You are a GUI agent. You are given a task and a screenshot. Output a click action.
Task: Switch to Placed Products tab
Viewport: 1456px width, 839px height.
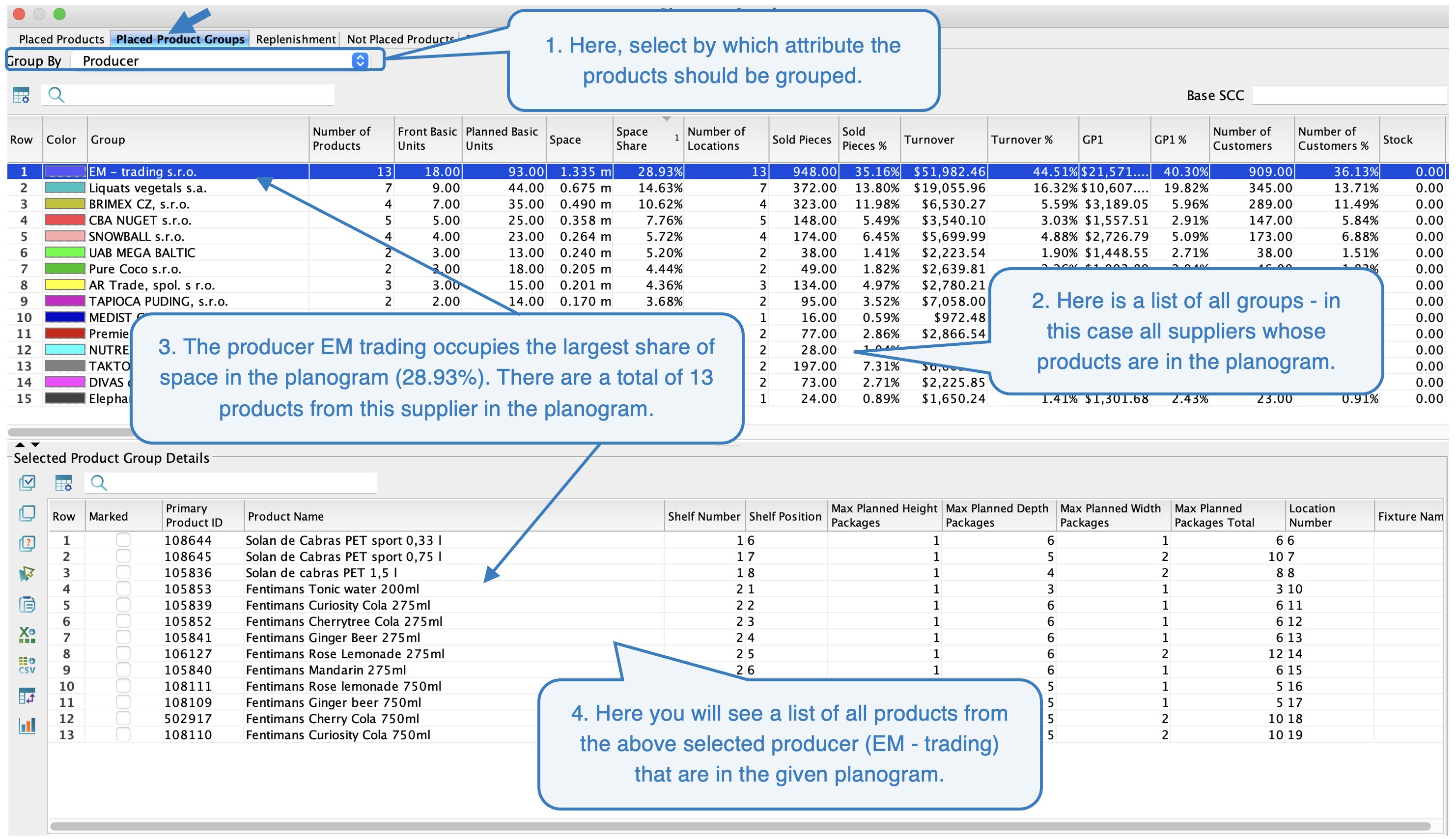61,39
